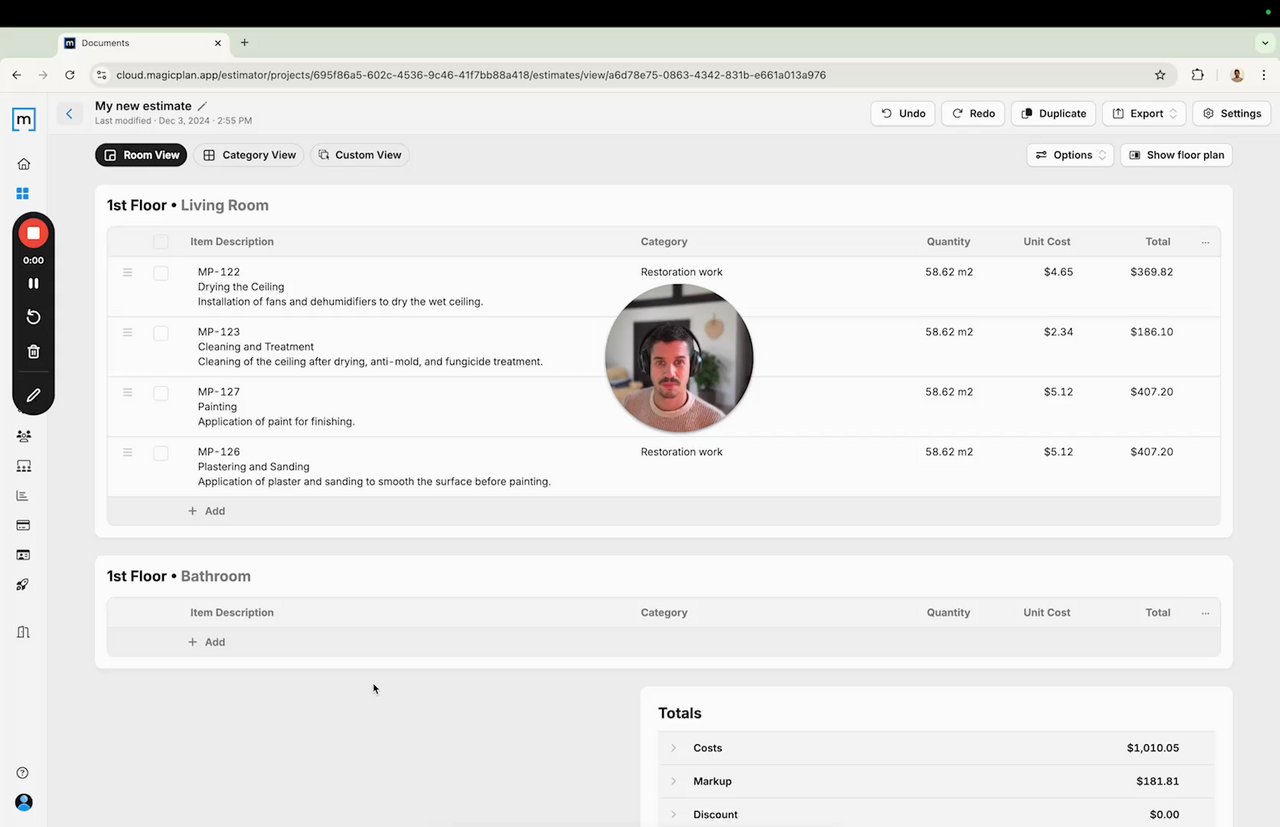Open the book icon in sidebar
Viewport: 1280px width, 827px height.
pos(23,632)
